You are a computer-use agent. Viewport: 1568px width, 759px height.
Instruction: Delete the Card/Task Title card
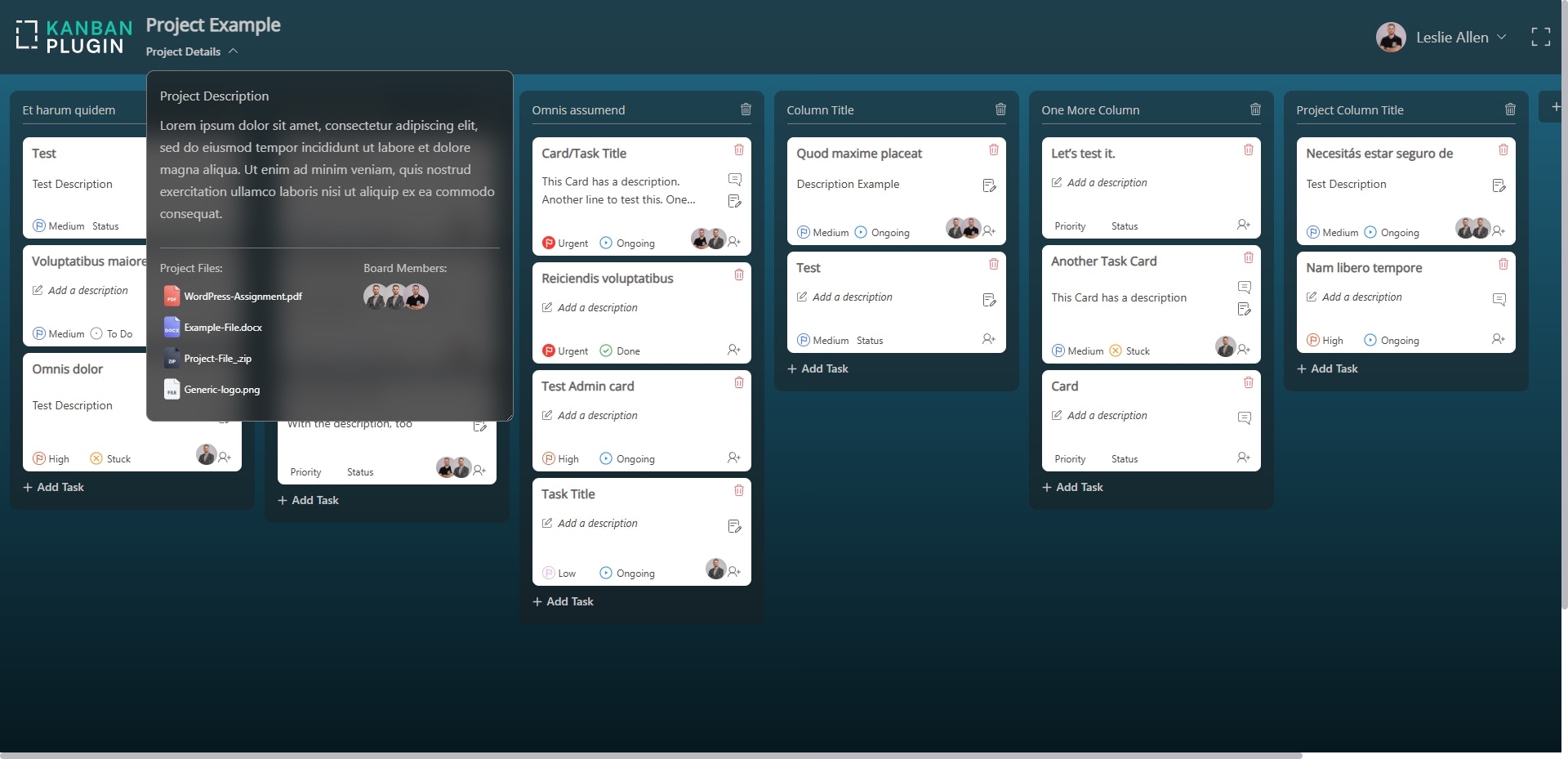click(739, 150)
